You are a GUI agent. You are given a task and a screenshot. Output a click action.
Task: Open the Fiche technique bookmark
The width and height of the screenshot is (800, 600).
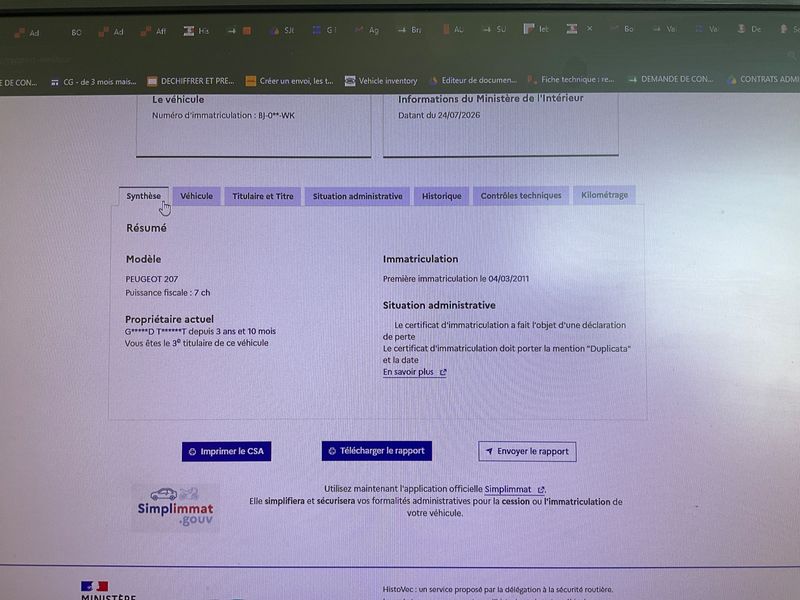[x=571, y=80]
